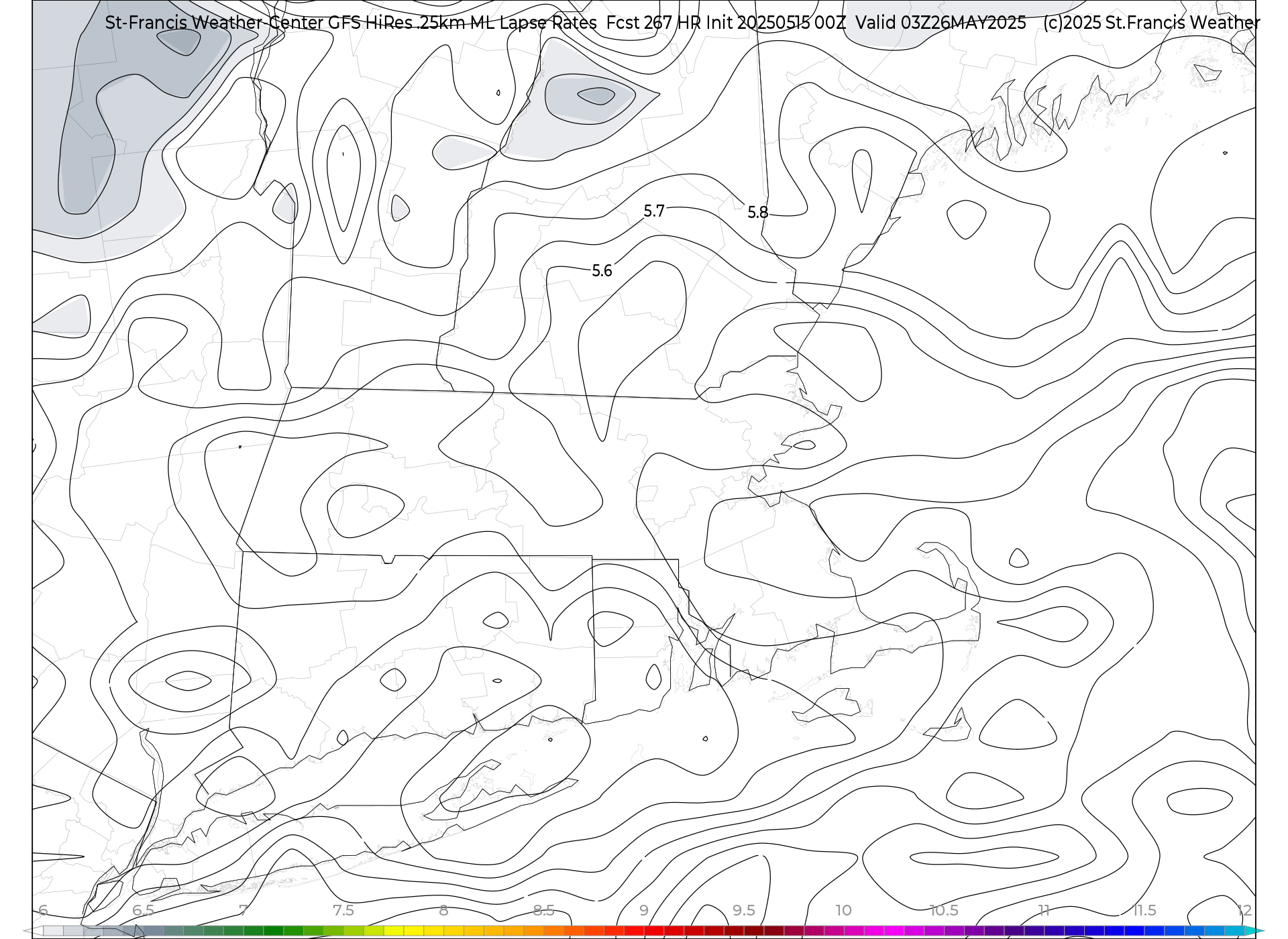Click the color bar label 9.5
Screen dimensions: 1288x939
[x=744, y=910]
